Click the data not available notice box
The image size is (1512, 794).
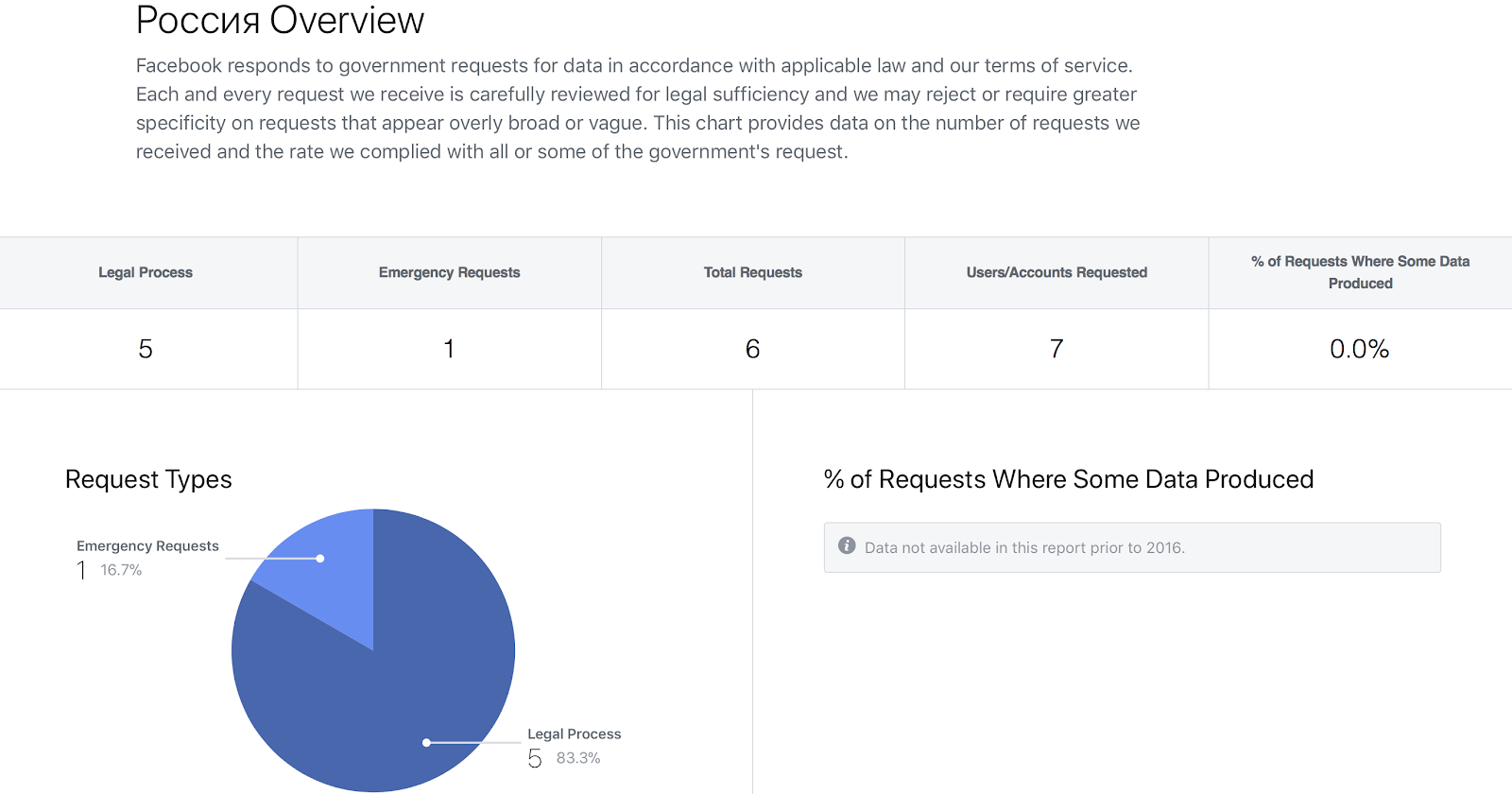click(1131, 547)
